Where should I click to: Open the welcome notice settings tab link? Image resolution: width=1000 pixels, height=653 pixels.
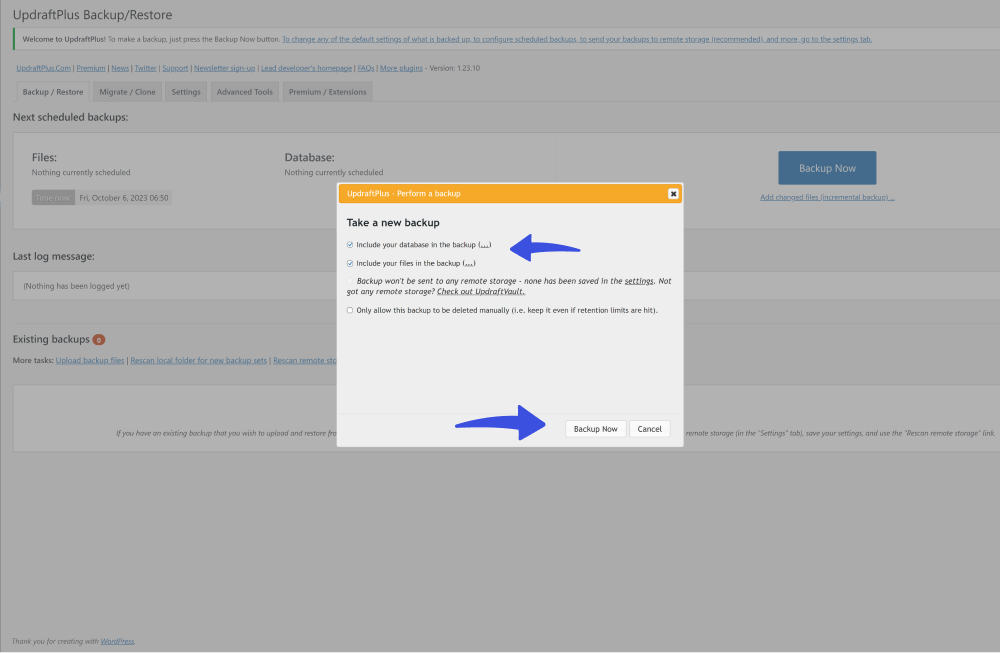click(x=577, y=40)
